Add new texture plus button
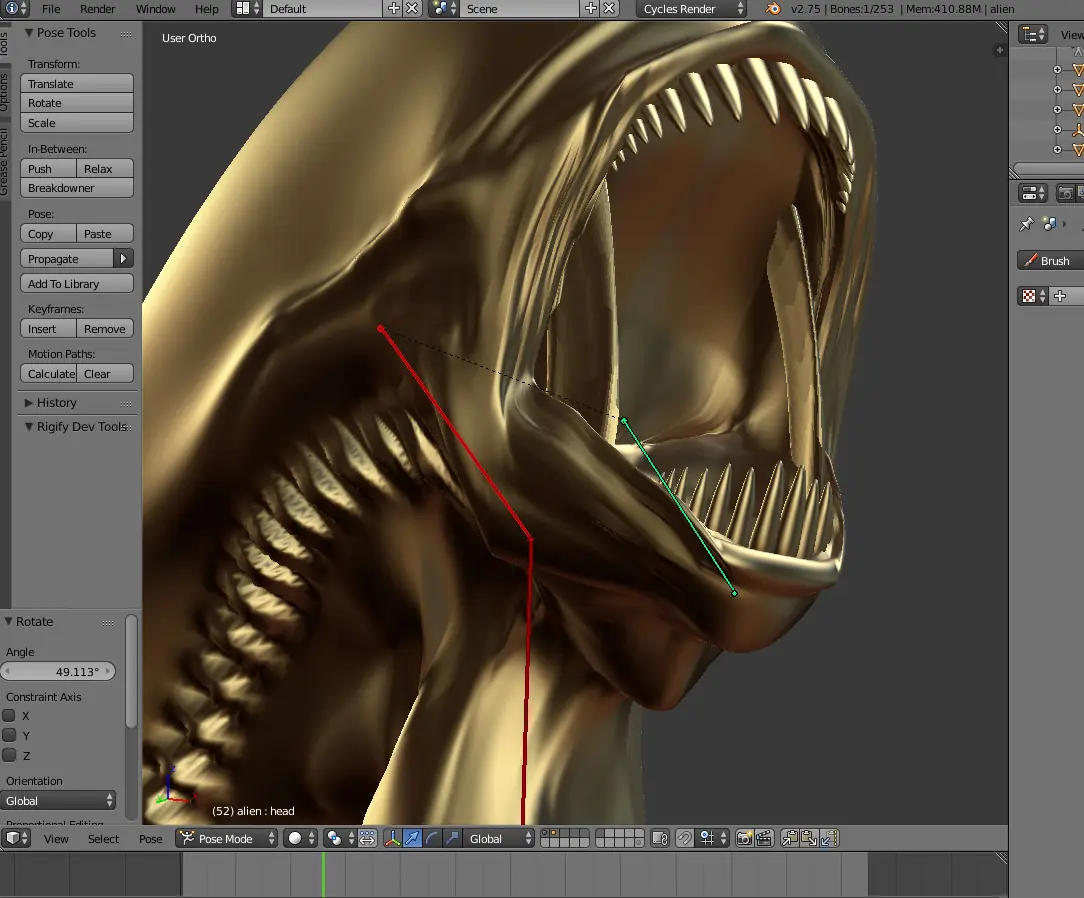Image resolution: width=1084 pixels, height=898 pixels. (x=1060, y=297)
